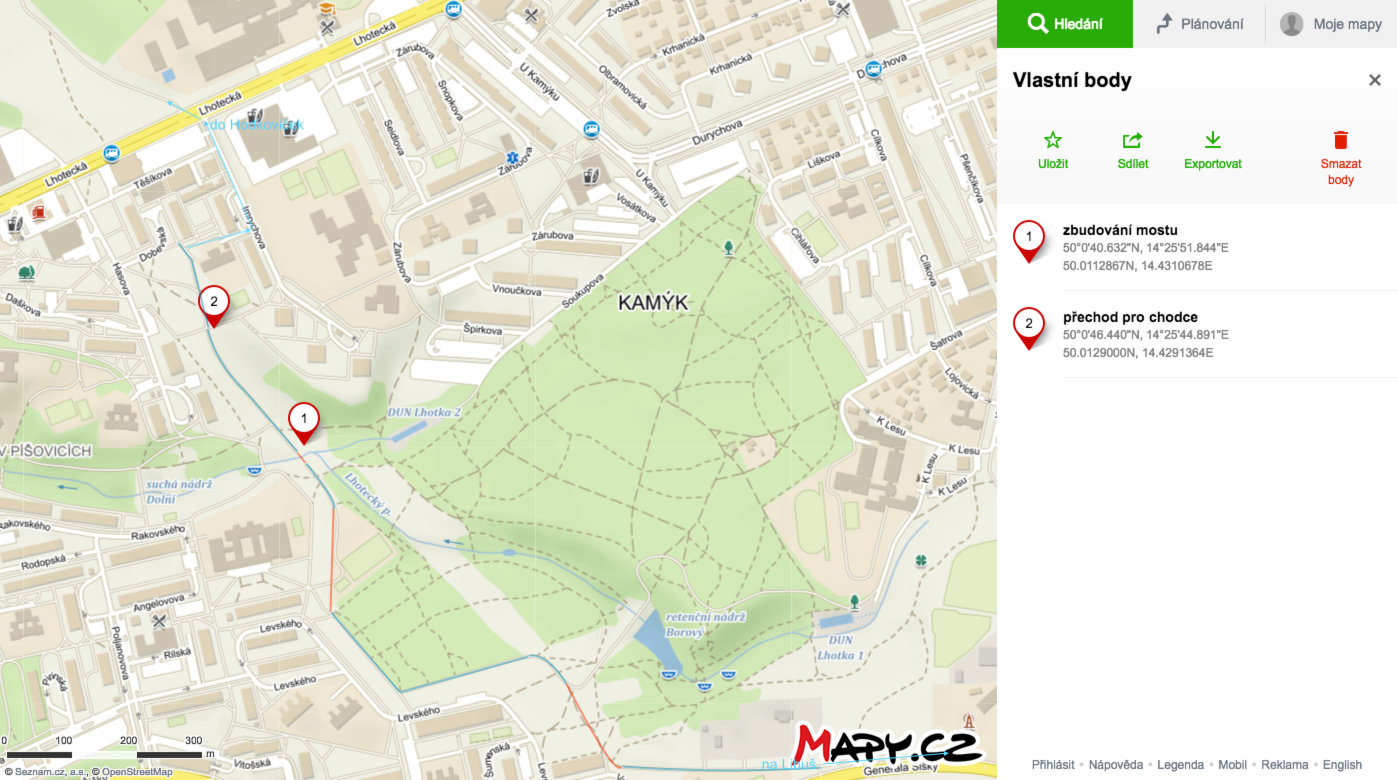1397x780 pixels.
Task: Click the bus stop icon on Durychova
Action: coord(874,68)
